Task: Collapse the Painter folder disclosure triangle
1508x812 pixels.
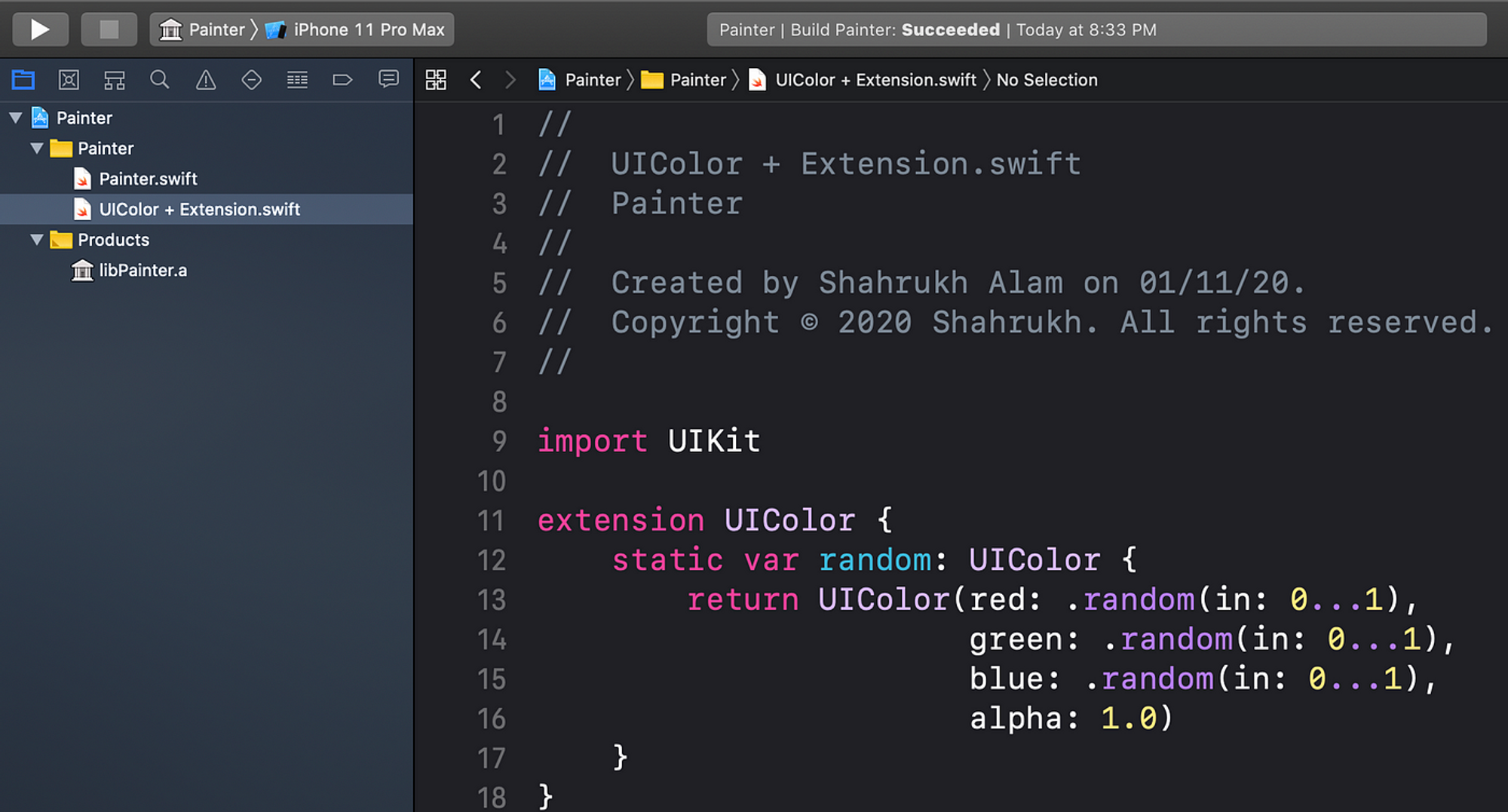Action: tap(37, 148)
